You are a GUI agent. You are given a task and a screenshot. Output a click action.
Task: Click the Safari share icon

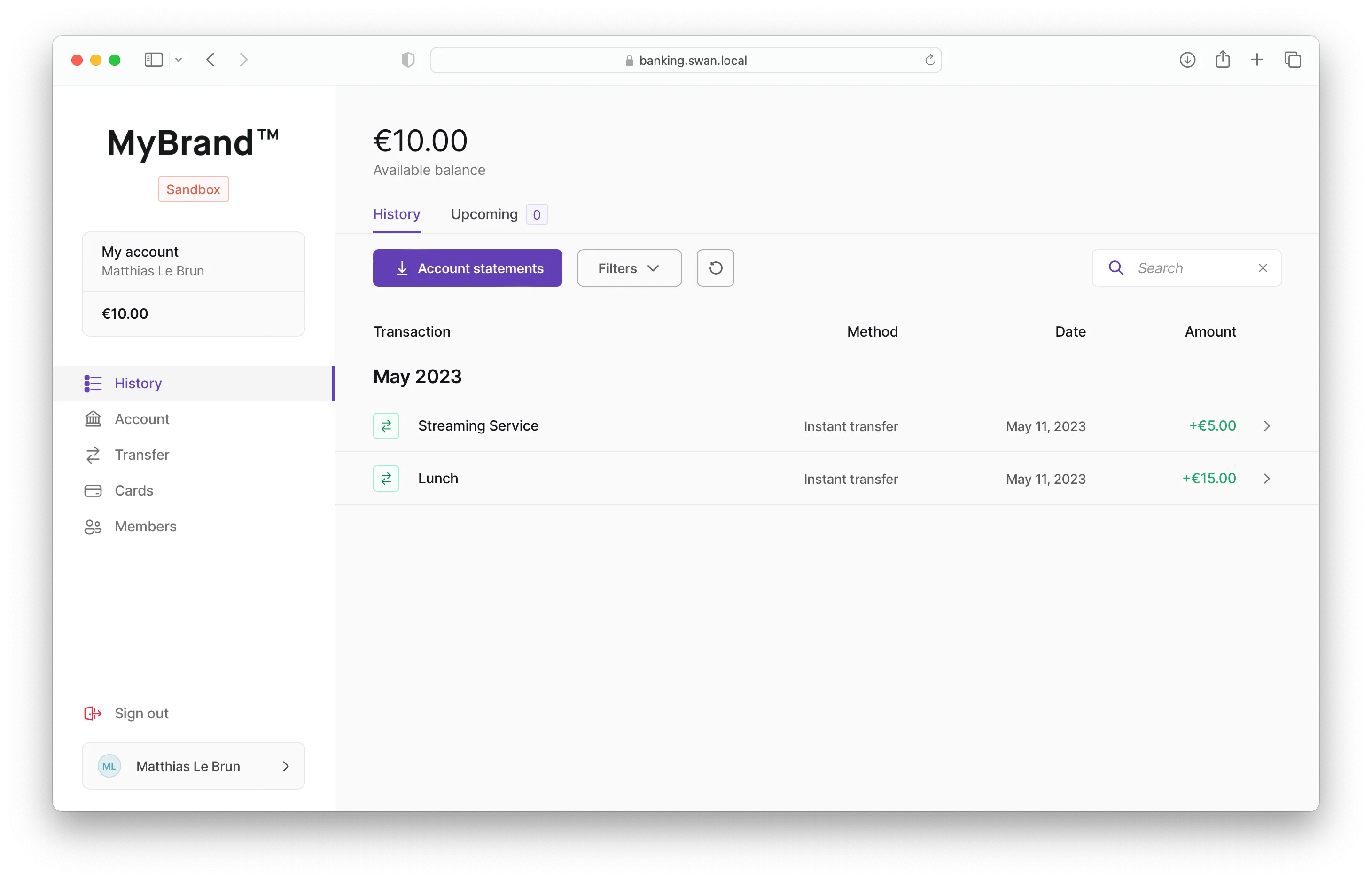[x=1222, y=60]
